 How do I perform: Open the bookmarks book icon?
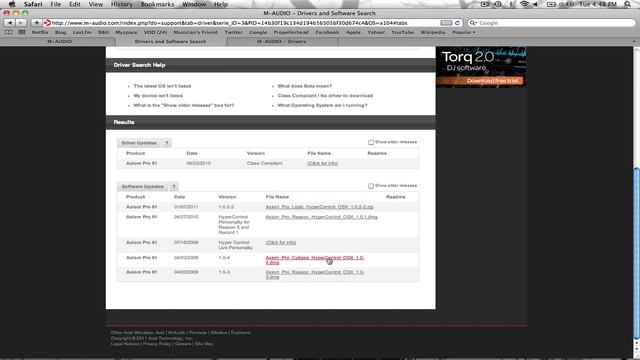(9, 32)
